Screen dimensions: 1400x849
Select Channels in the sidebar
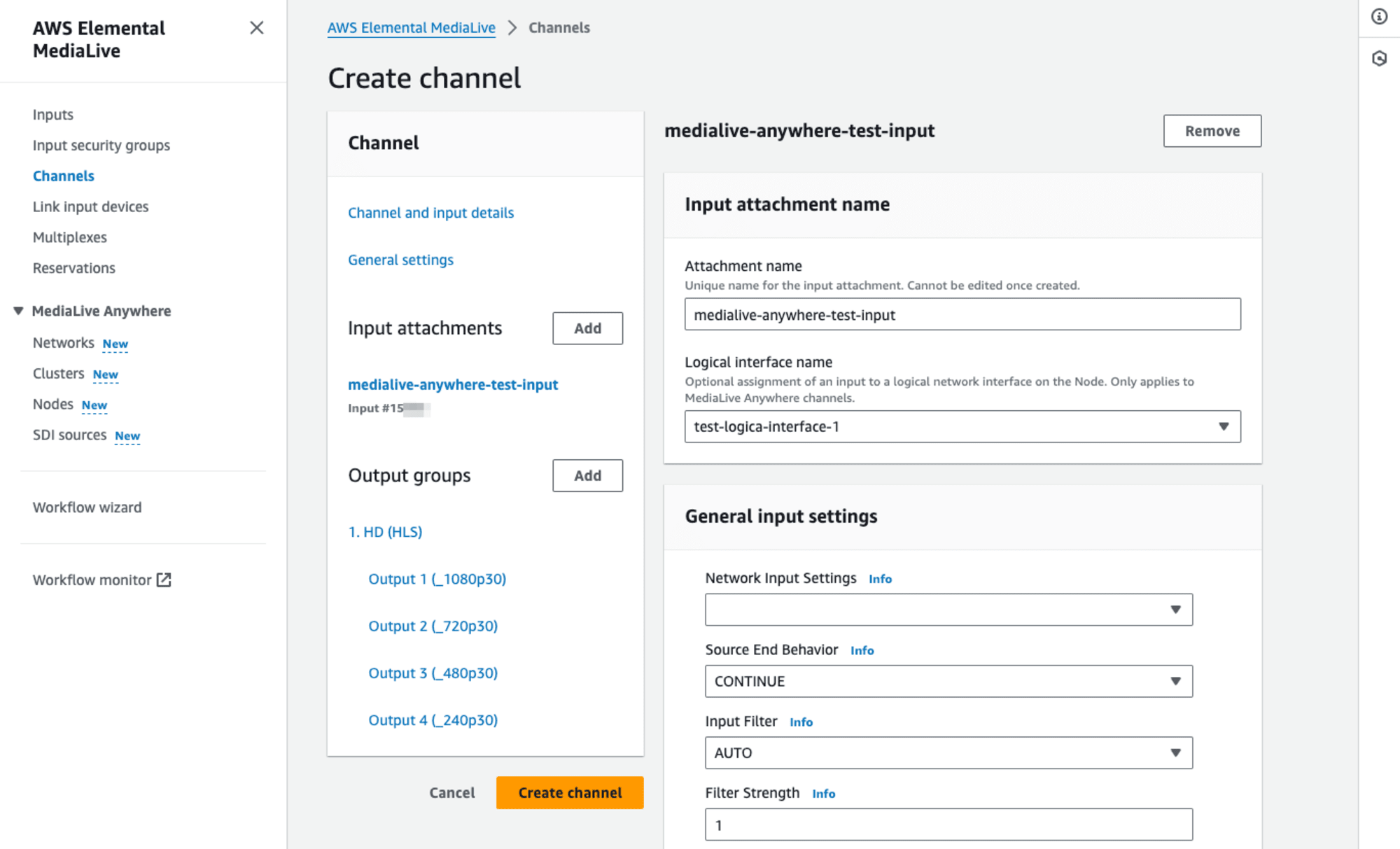pos(64,176)
